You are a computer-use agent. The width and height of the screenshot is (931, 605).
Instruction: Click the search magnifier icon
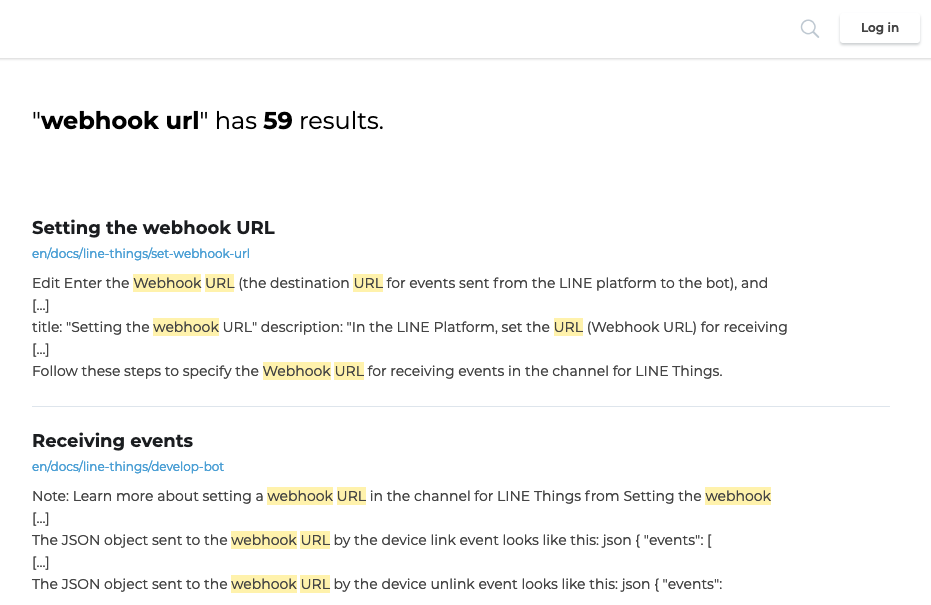click(x=810, y=29)
